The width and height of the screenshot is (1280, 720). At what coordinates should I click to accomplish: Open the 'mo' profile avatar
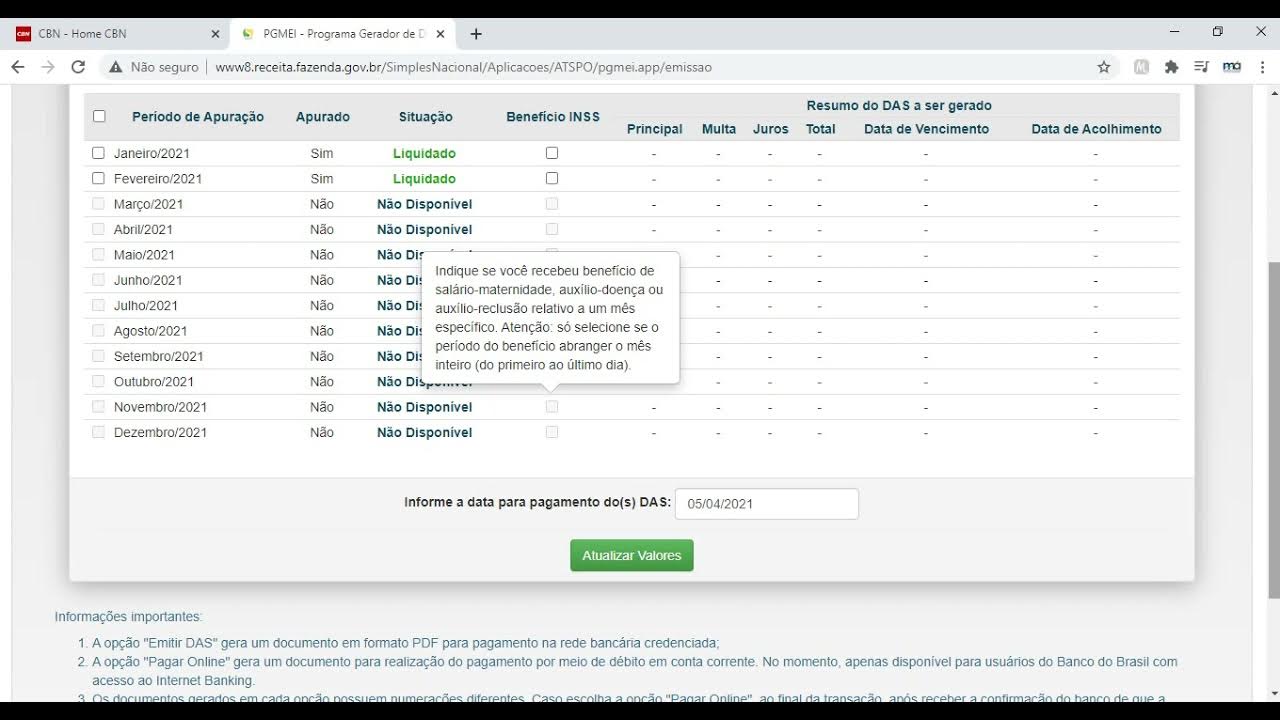pos(1232,67)
